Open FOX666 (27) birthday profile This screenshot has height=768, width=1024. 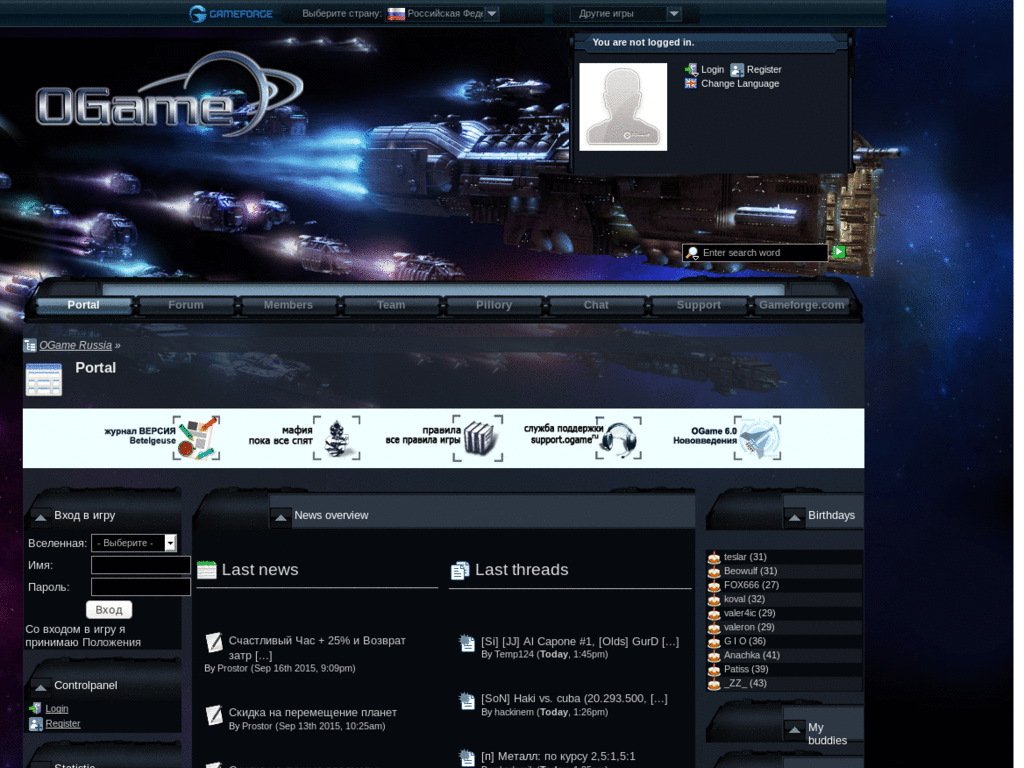(751, 585)
